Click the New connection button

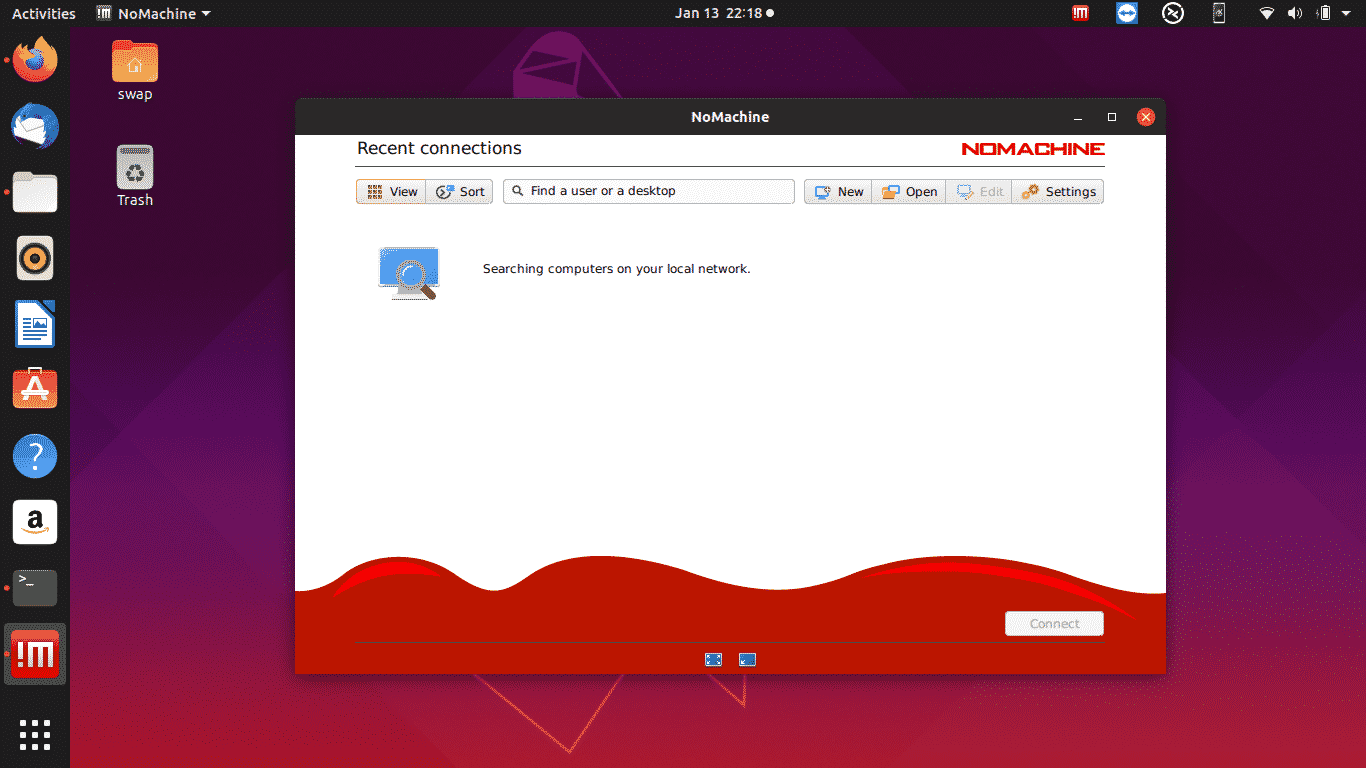tap(838, 192)
